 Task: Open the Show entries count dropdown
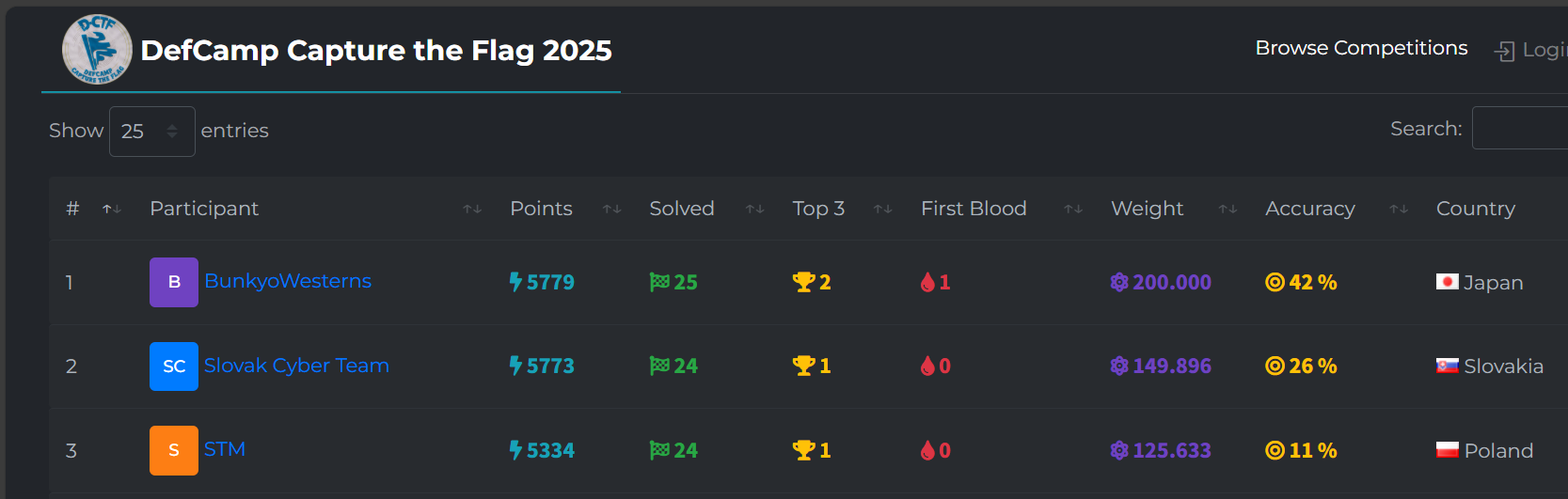pos(151,131)
